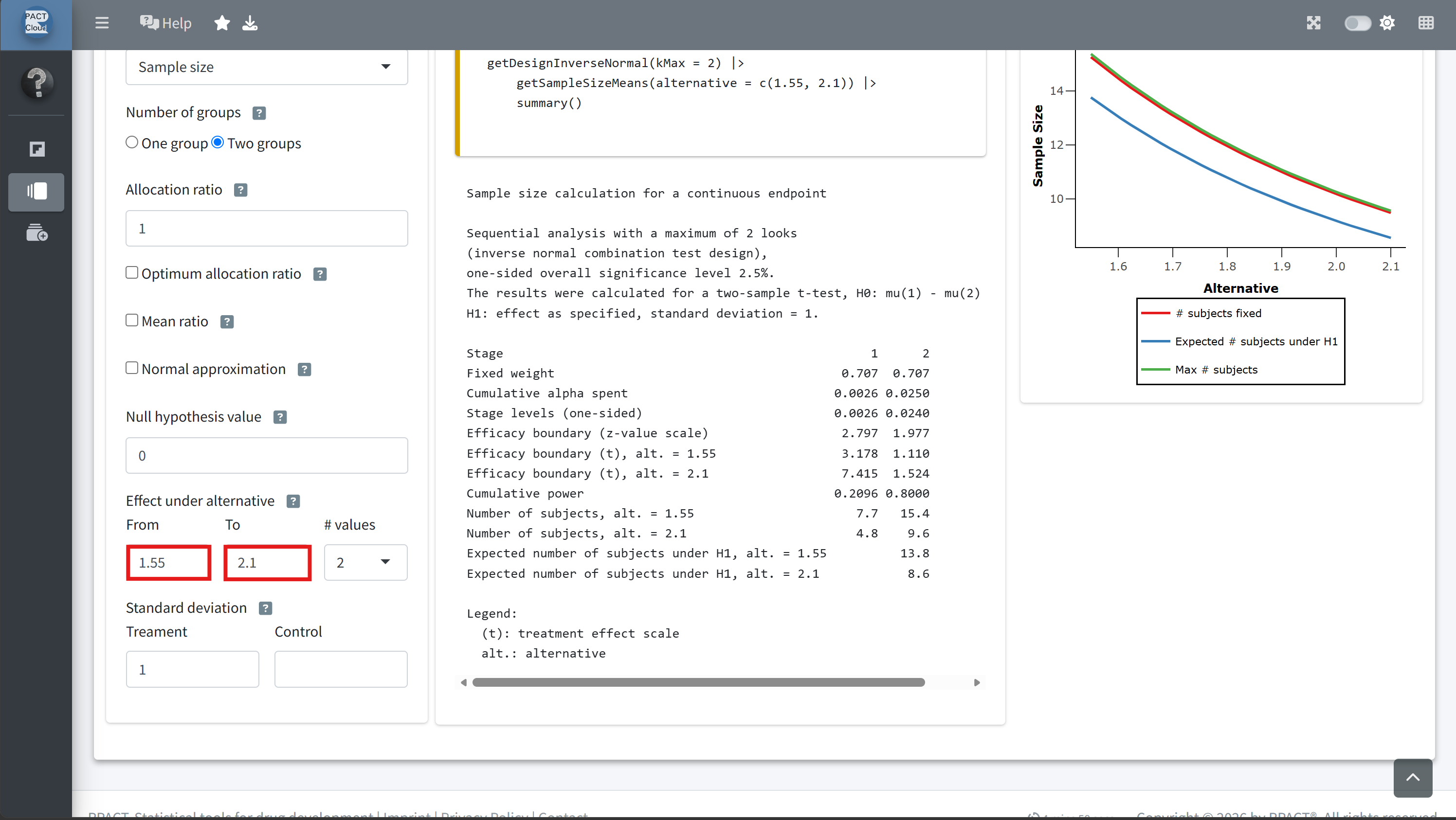Click the fullscreen expand icon

pos(1313,23)
